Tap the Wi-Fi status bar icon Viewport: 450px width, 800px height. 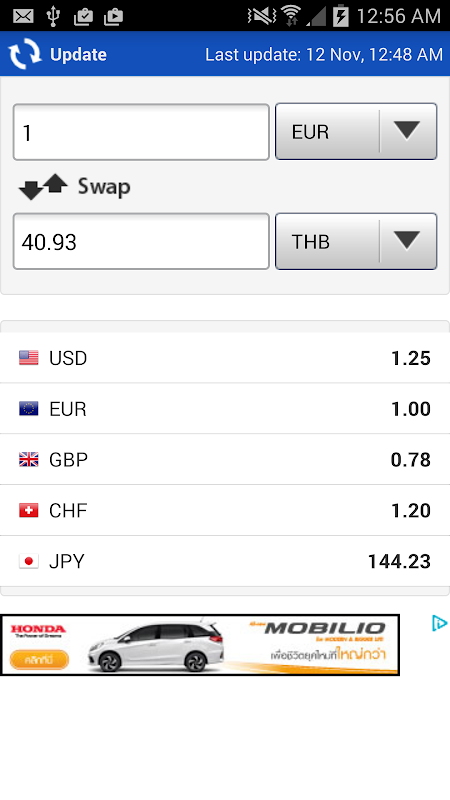click(x=291, y=16)
